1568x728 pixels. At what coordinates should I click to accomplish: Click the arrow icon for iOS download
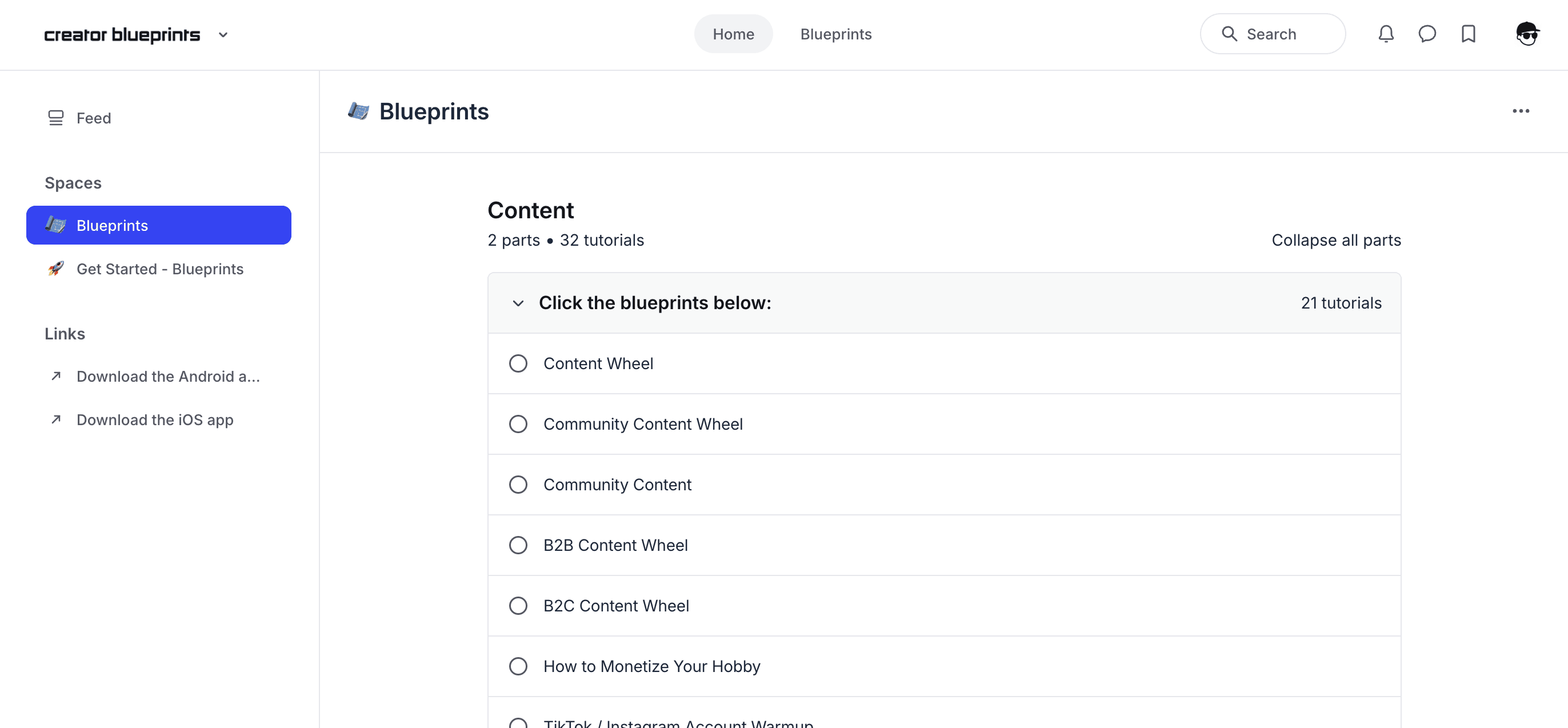click(56, 419)
